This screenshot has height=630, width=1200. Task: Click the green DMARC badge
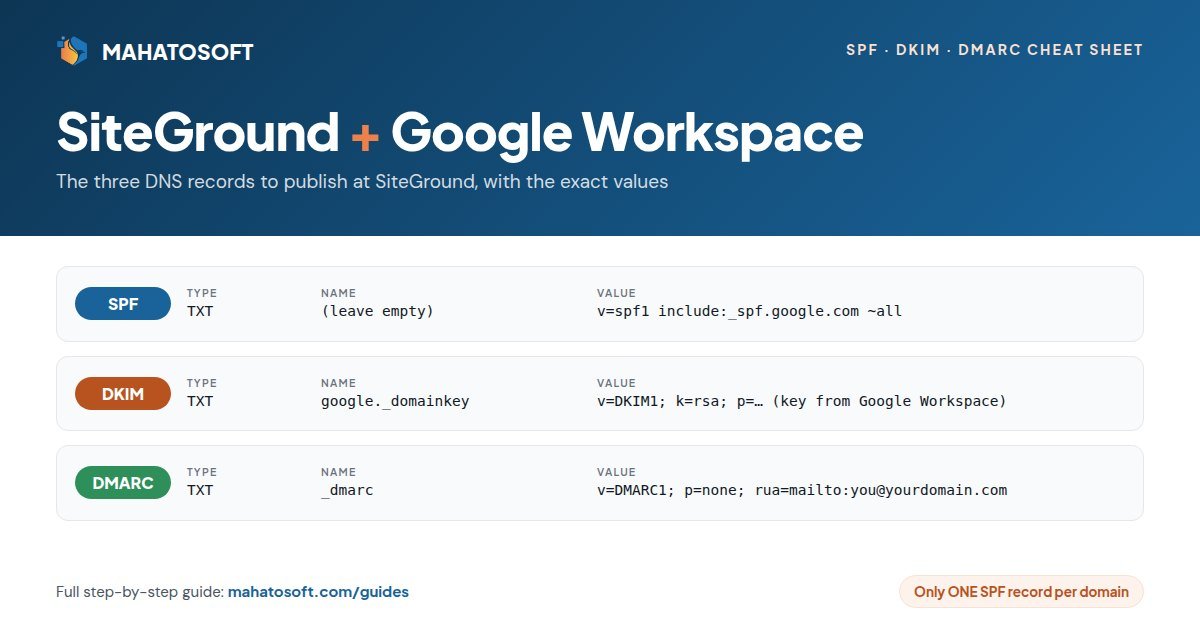coord(123,483)
